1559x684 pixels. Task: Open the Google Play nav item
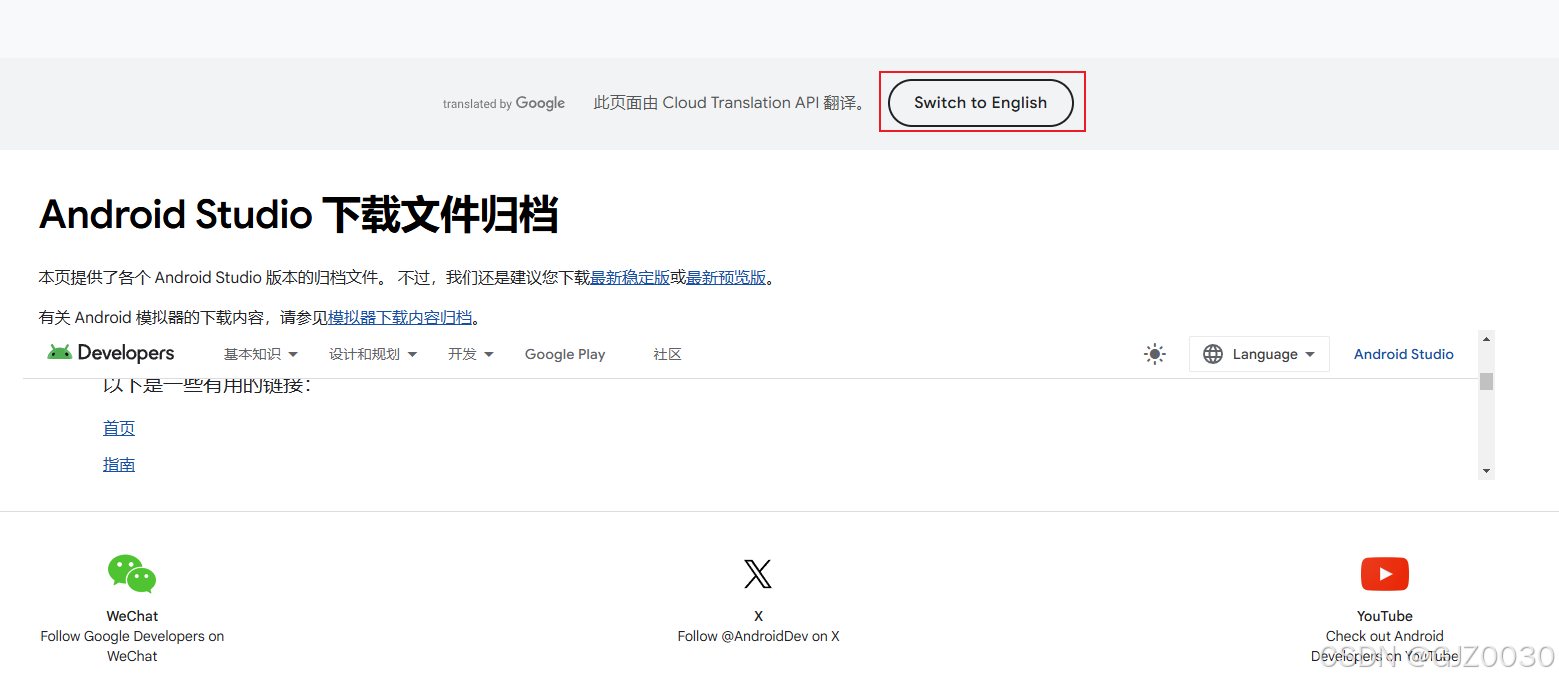tap(565, 354)
